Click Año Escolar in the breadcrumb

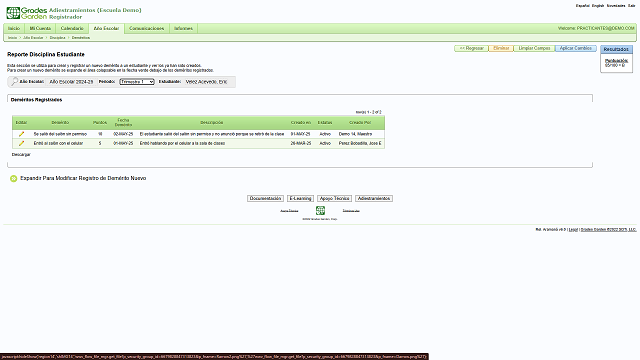[x=33, y=38]
